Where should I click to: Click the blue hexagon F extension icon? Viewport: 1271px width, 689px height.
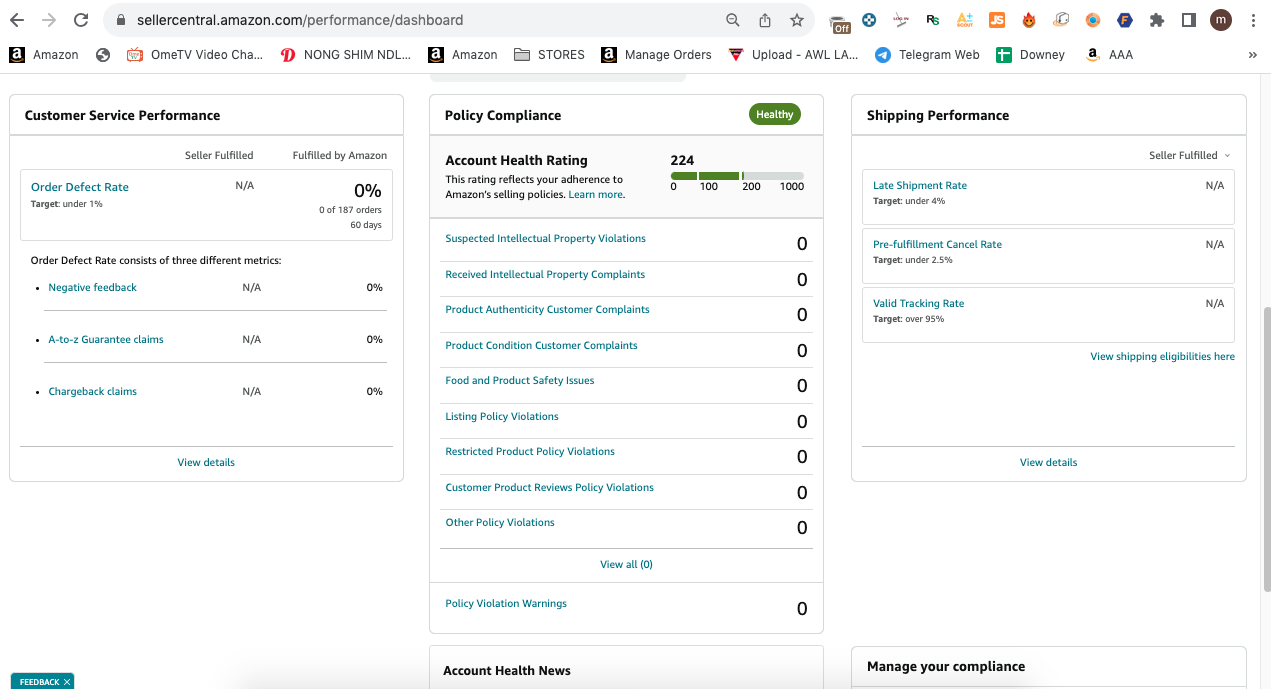[1125, 20]
